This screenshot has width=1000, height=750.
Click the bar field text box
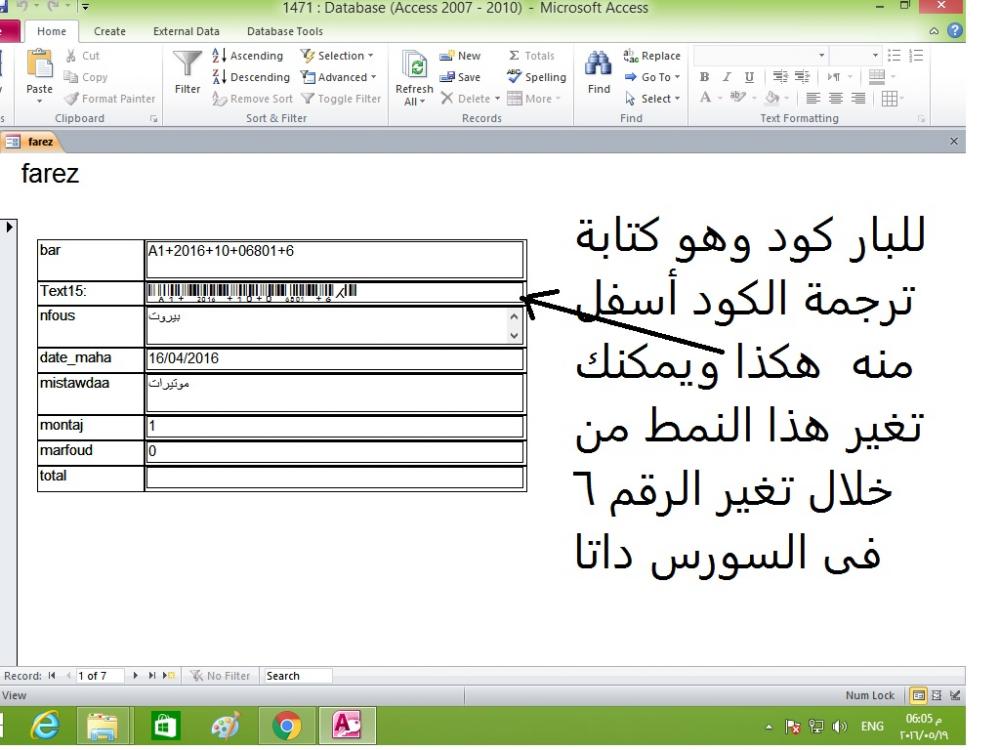(334, 259)
